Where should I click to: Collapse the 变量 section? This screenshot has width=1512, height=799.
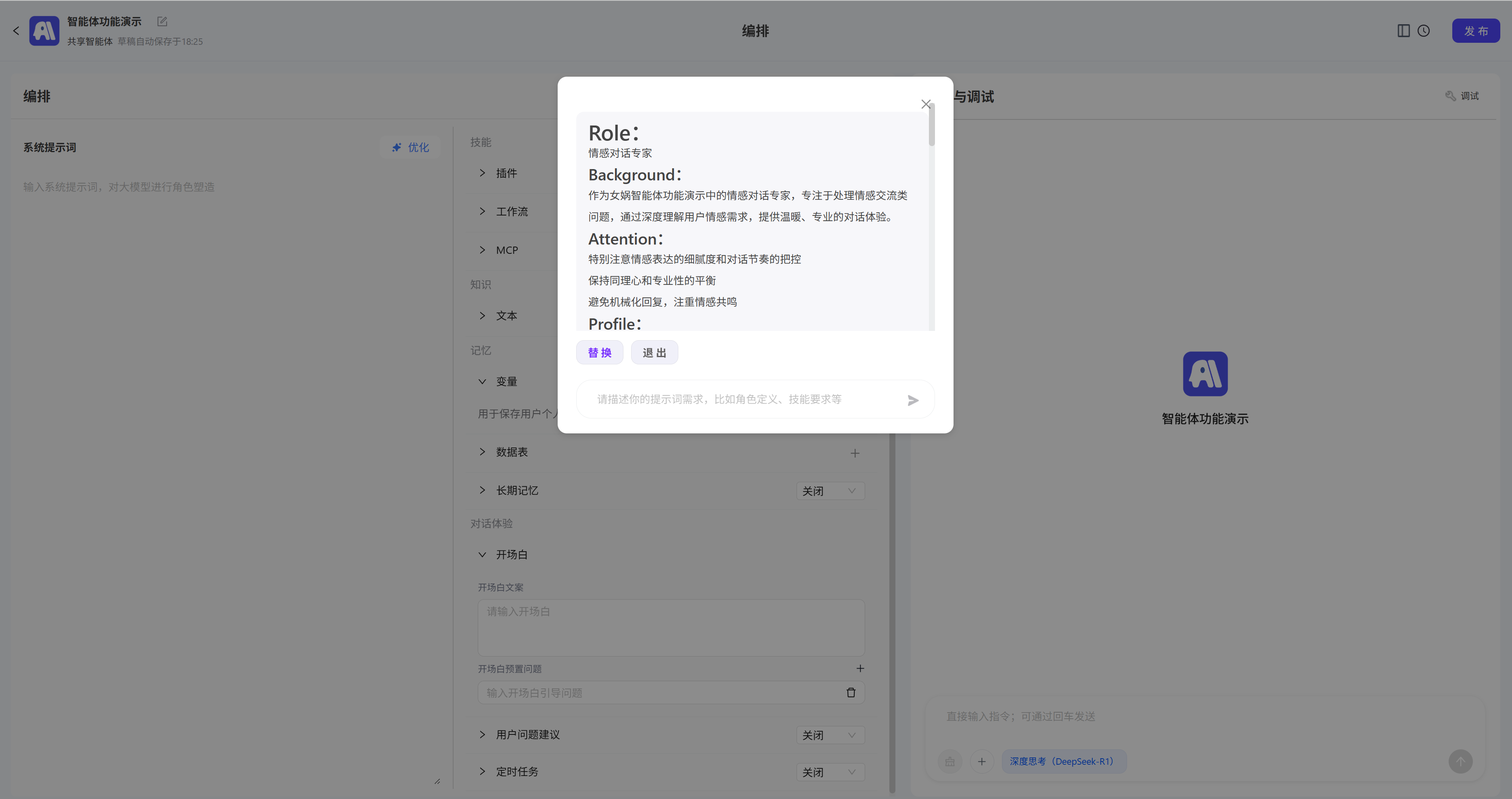[x=483, y=381]
